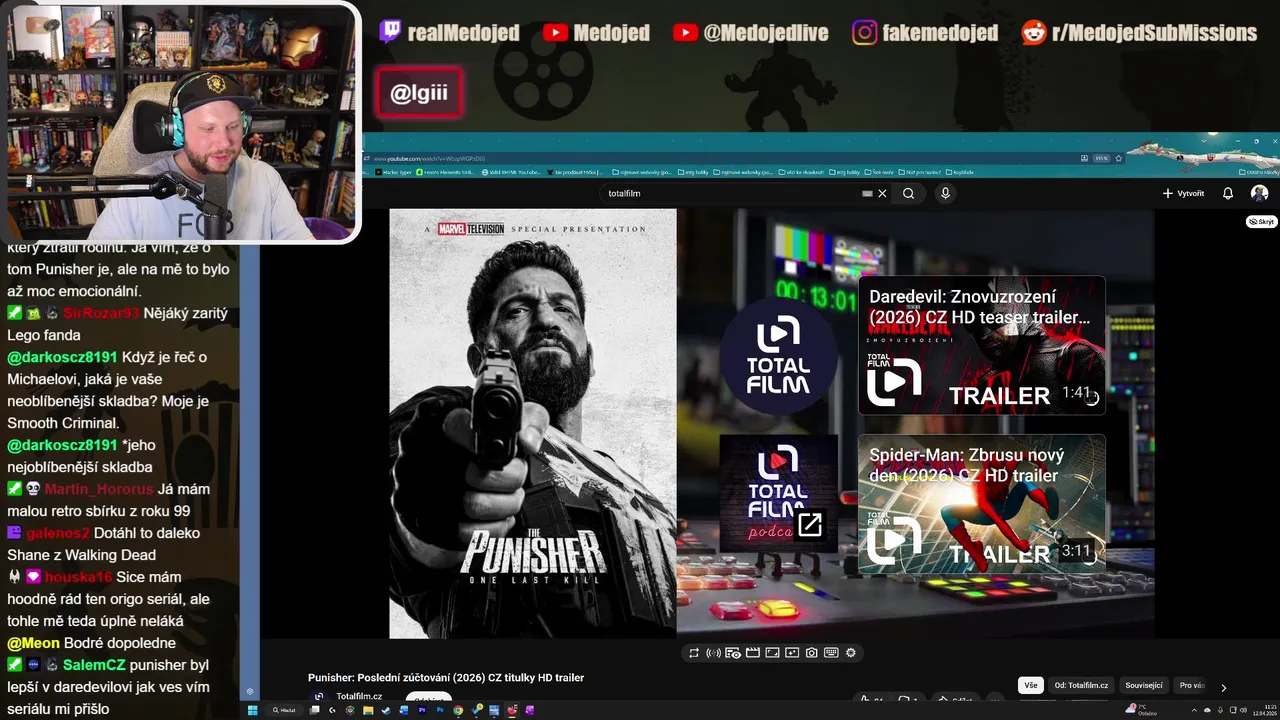1280x720 pixels.
Task: Open the YouTube notifications bell
Action: click(1228, 193)
